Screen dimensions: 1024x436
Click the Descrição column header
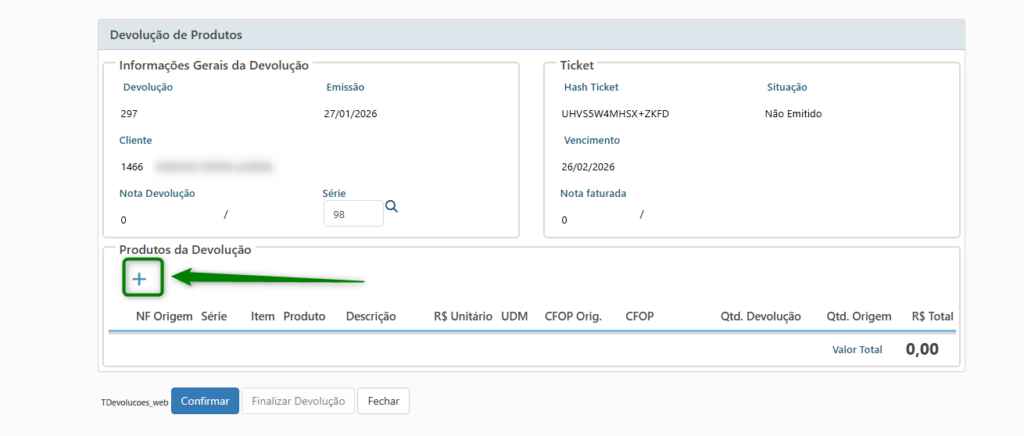[370, 316]
